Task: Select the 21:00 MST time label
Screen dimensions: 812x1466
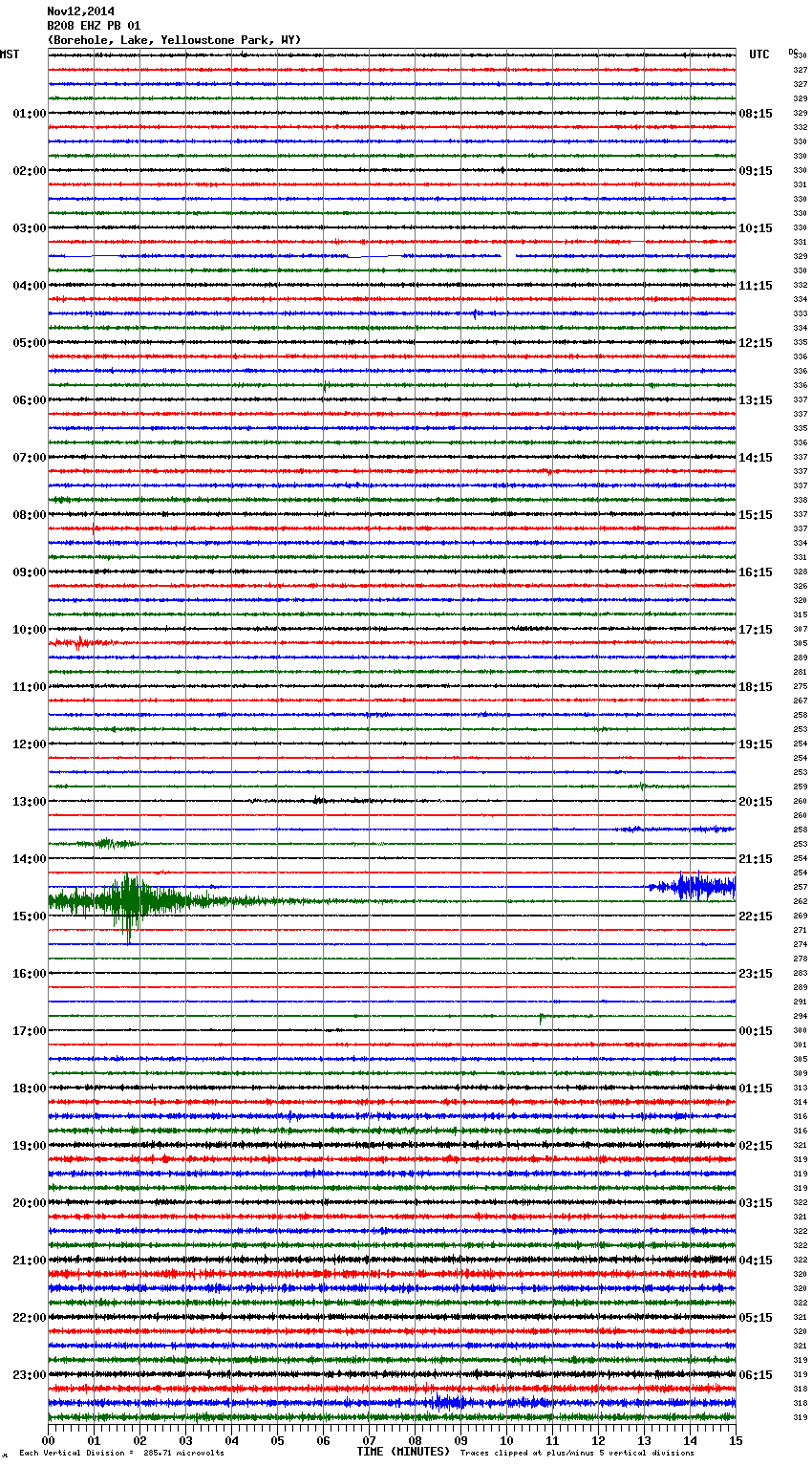Action: click(x=30, y=1261)
